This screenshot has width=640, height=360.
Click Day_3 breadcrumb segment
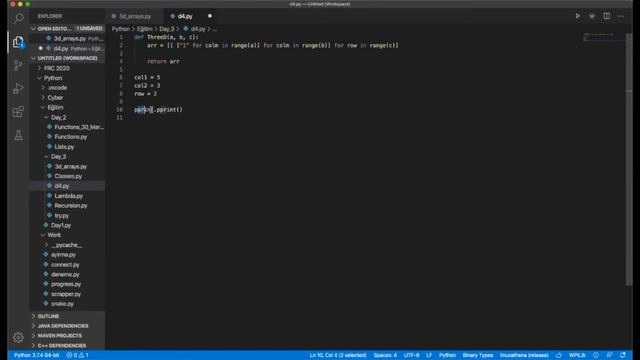pyautogui.click(x=167, y=29)
